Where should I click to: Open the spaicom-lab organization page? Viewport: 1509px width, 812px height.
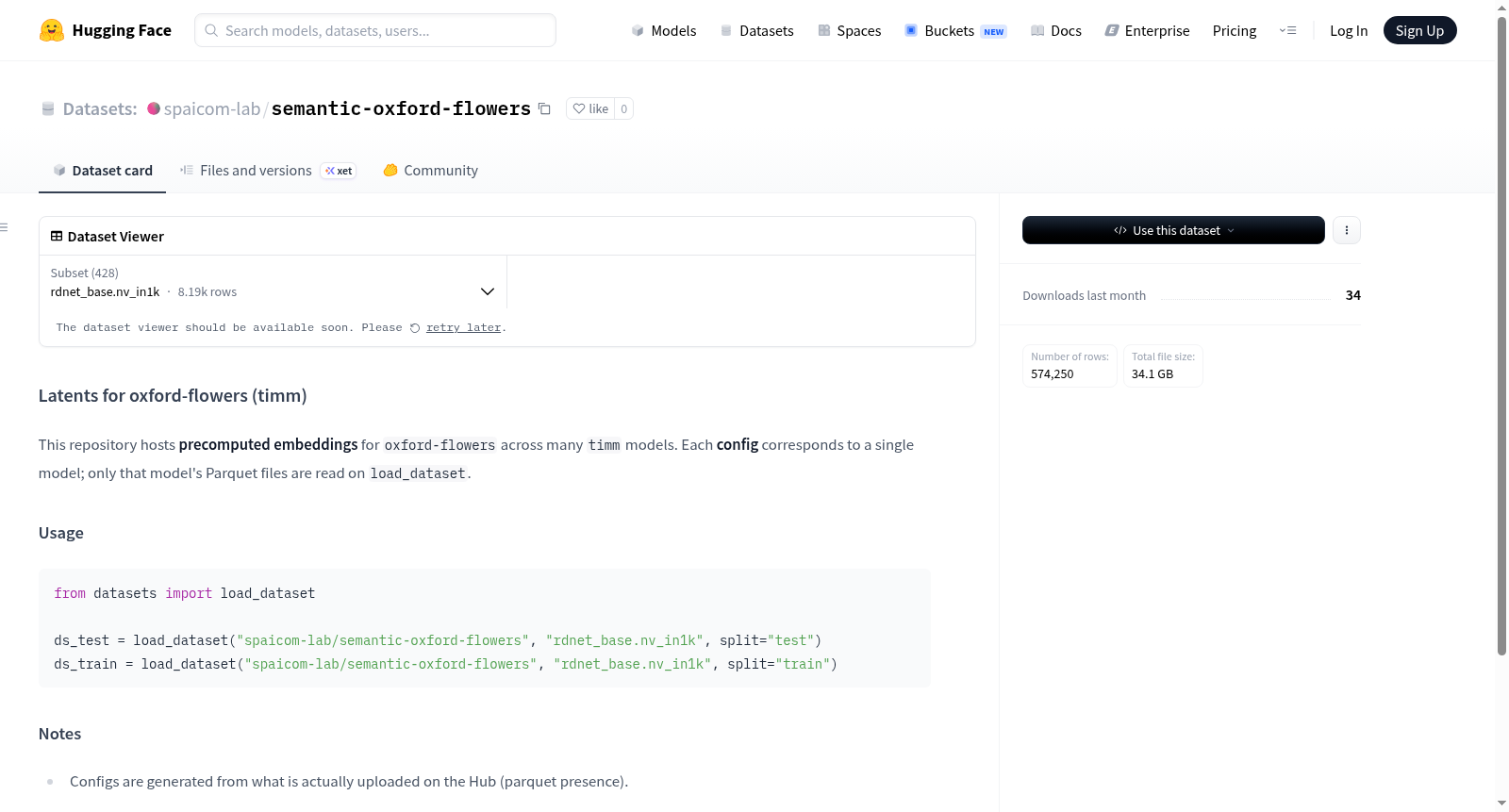pos(212,108)
